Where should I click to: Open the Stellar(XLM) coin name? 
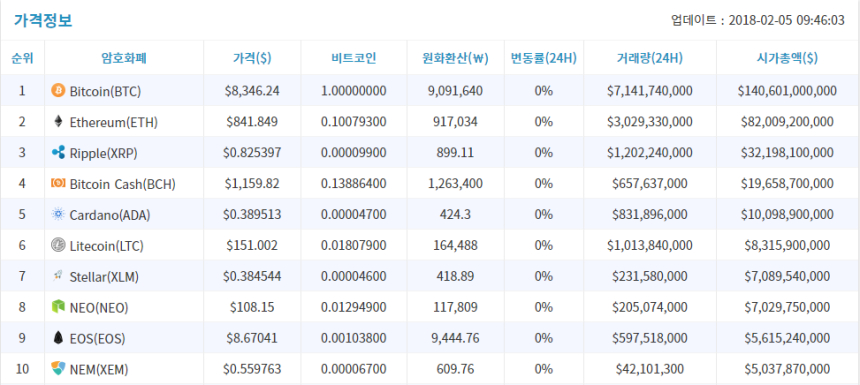(x=104, y=277)
